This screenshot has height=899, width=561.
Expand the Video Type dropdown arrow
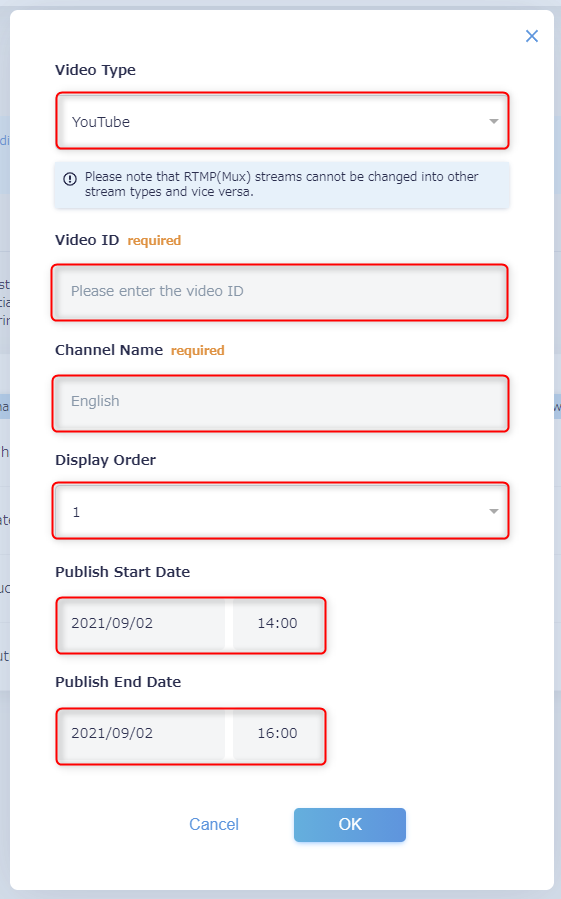(x=493, y=122)
